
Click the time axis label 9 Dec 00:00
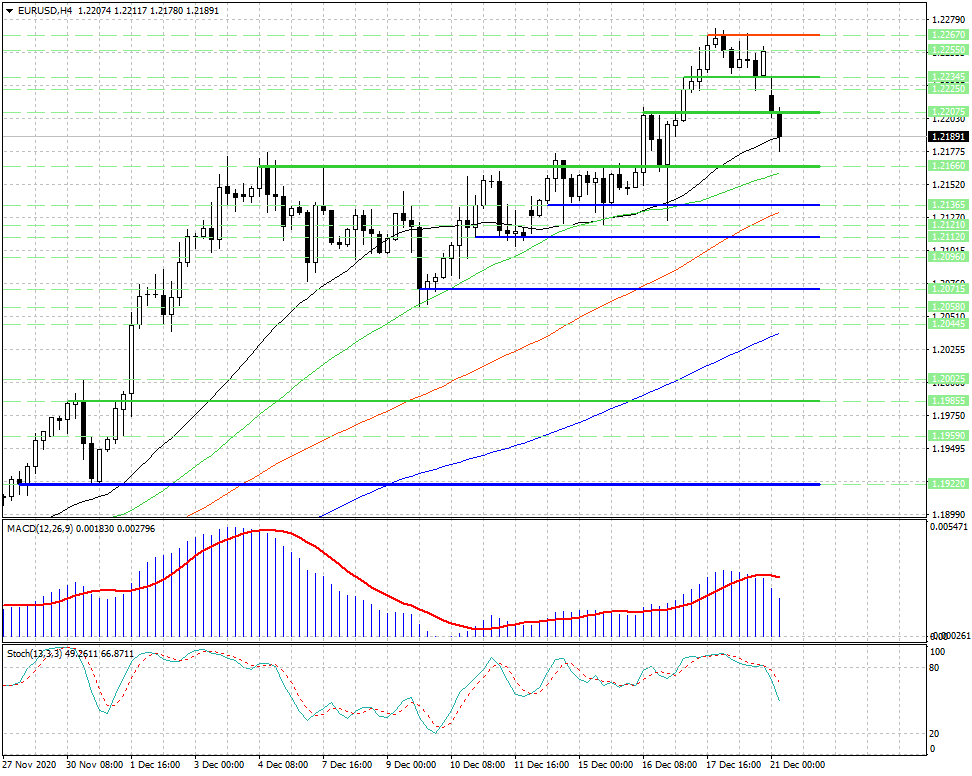[411, 764]
